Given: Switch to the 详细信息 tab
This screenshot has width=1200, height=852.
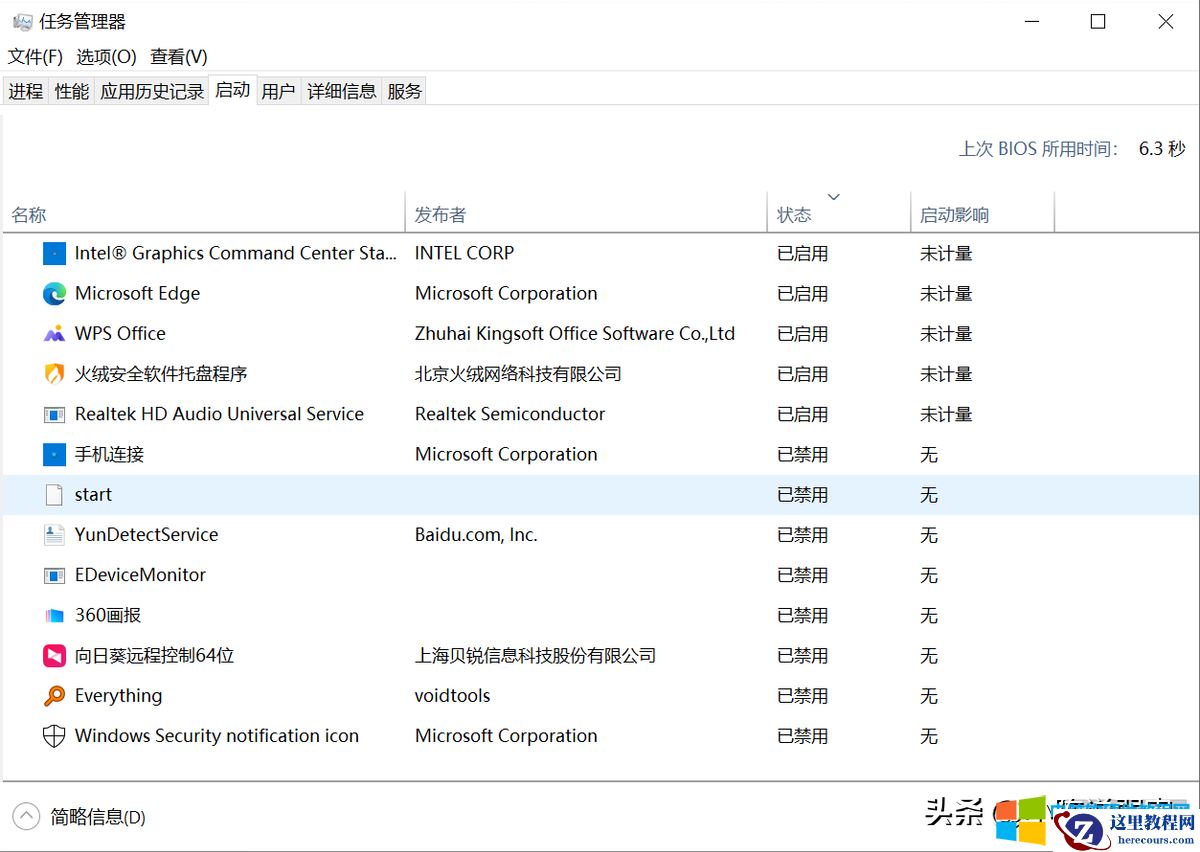Looking at the screenshot, I should tap(341, 90).
